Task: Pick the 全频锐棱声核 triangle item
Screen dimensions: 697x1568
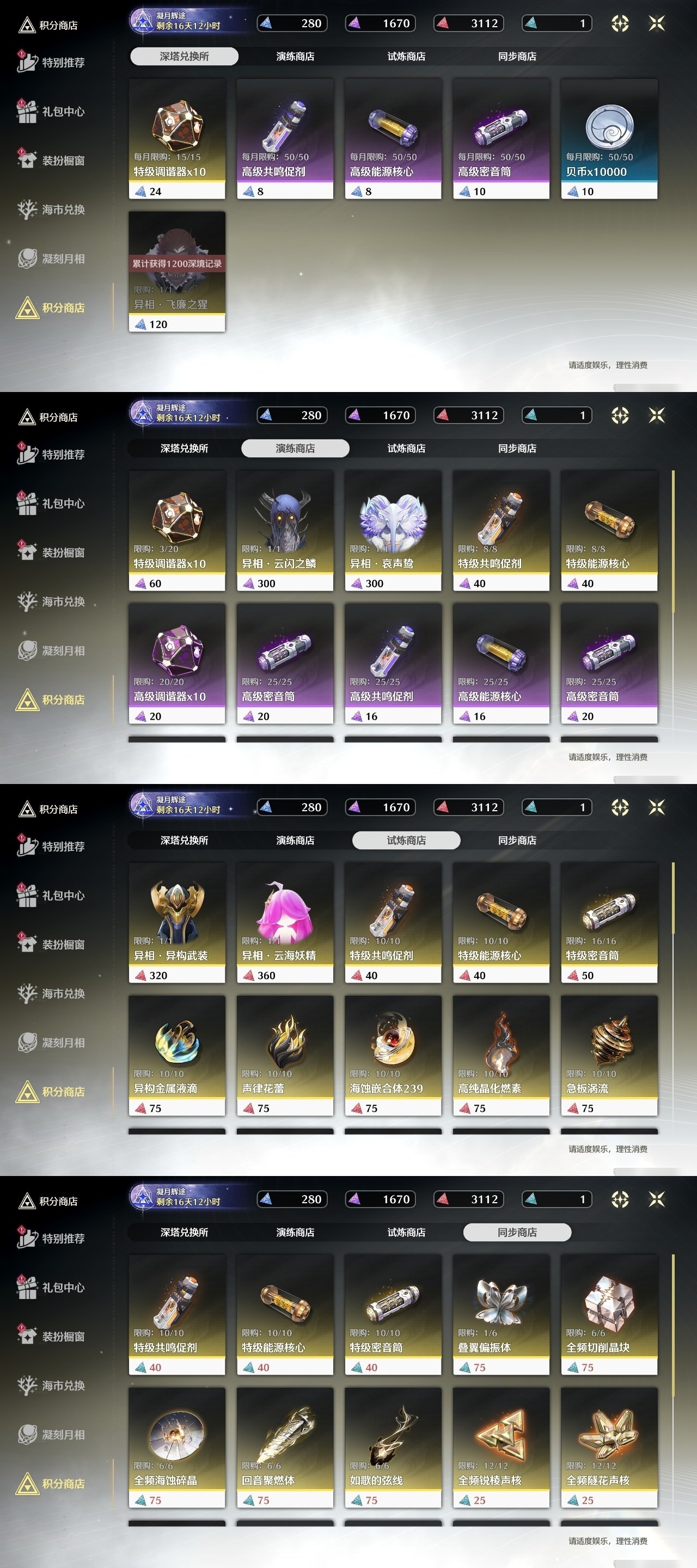Action: tap(501, 1448)
